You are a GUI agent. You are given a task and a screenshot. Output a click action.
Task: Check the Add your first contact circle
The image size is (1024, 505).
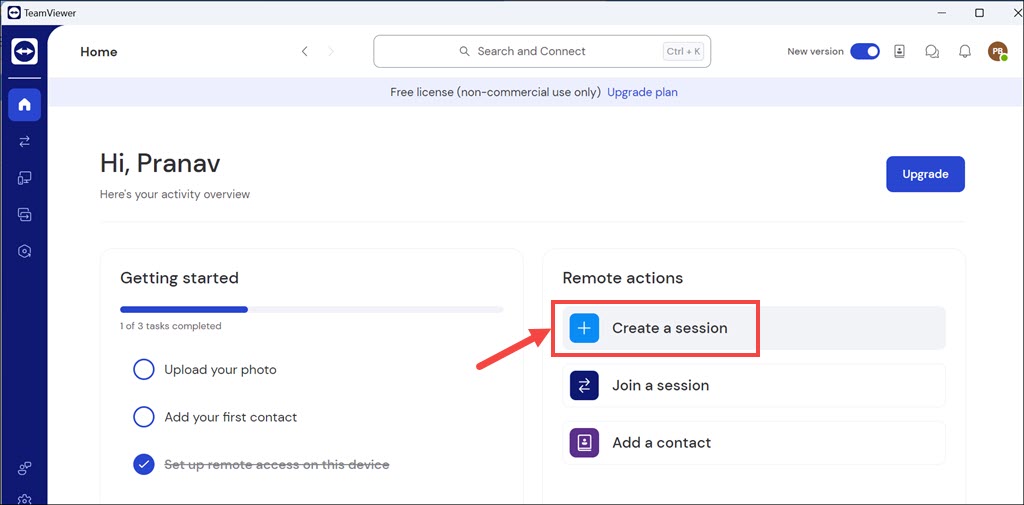pos(144,417)
